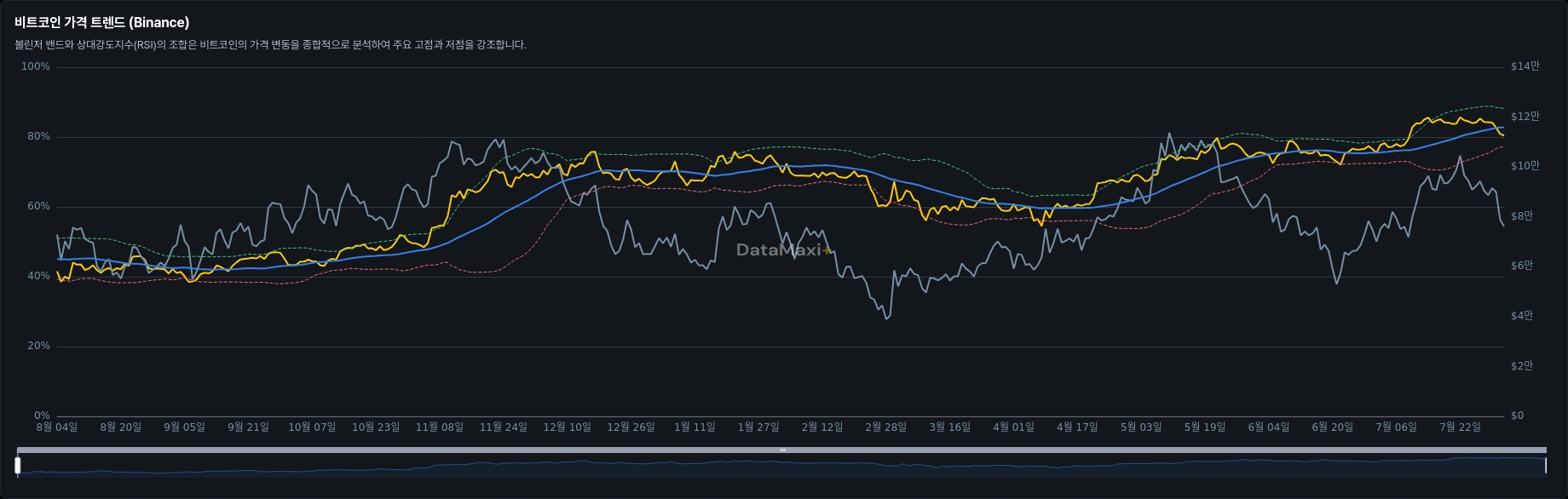This screenshot has width=1568, height=499.
Task: Click the 7월 22일 date label
Action: 1460,427
